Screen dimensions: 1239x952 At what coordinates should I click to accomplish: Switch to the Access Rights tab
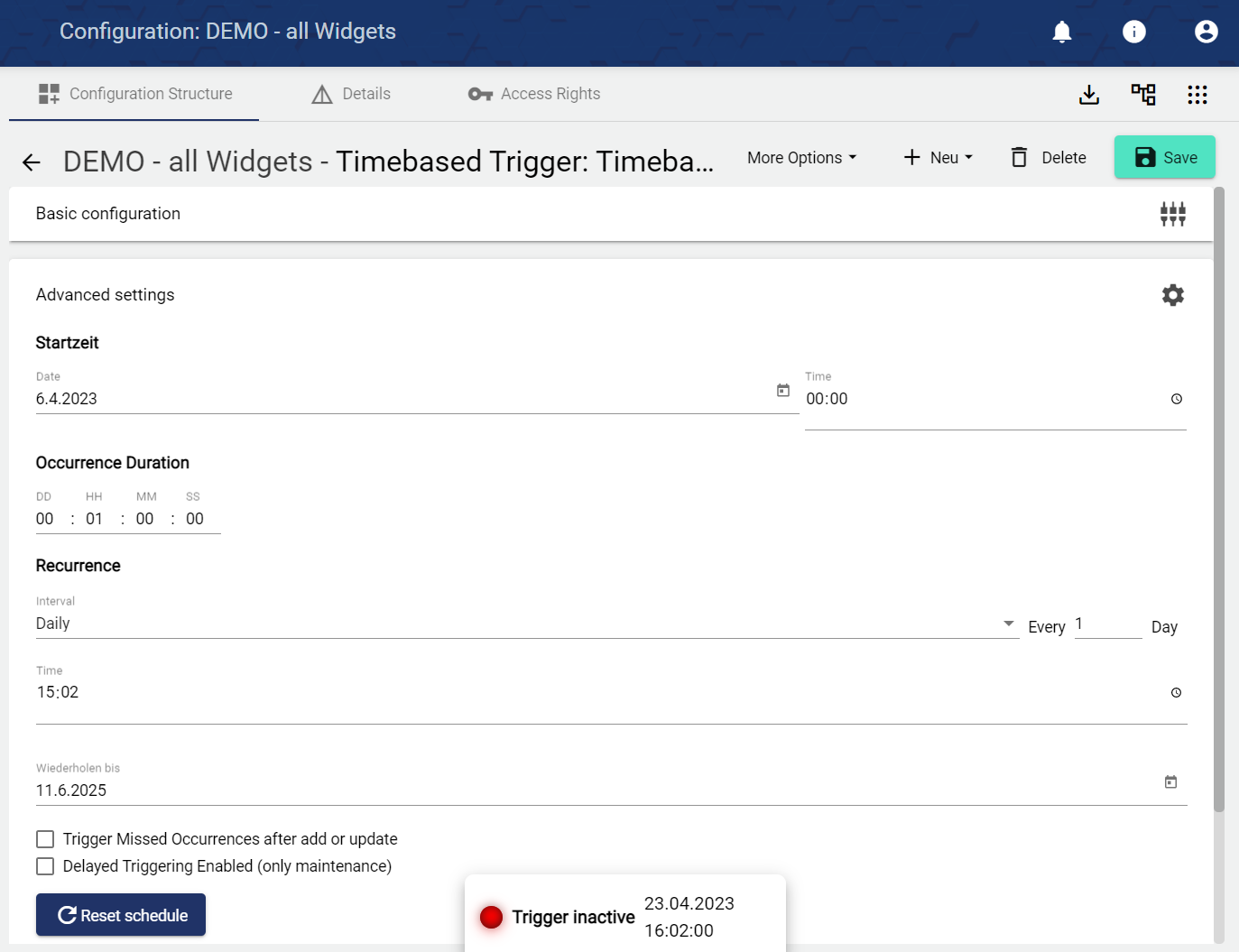534,94
